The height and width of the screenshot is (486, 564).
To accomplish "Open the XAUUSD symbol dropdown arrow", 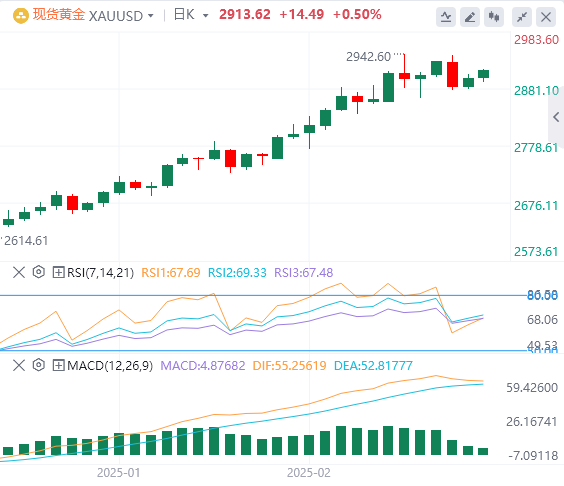I will pyautogui.click(x=151, y=16).
